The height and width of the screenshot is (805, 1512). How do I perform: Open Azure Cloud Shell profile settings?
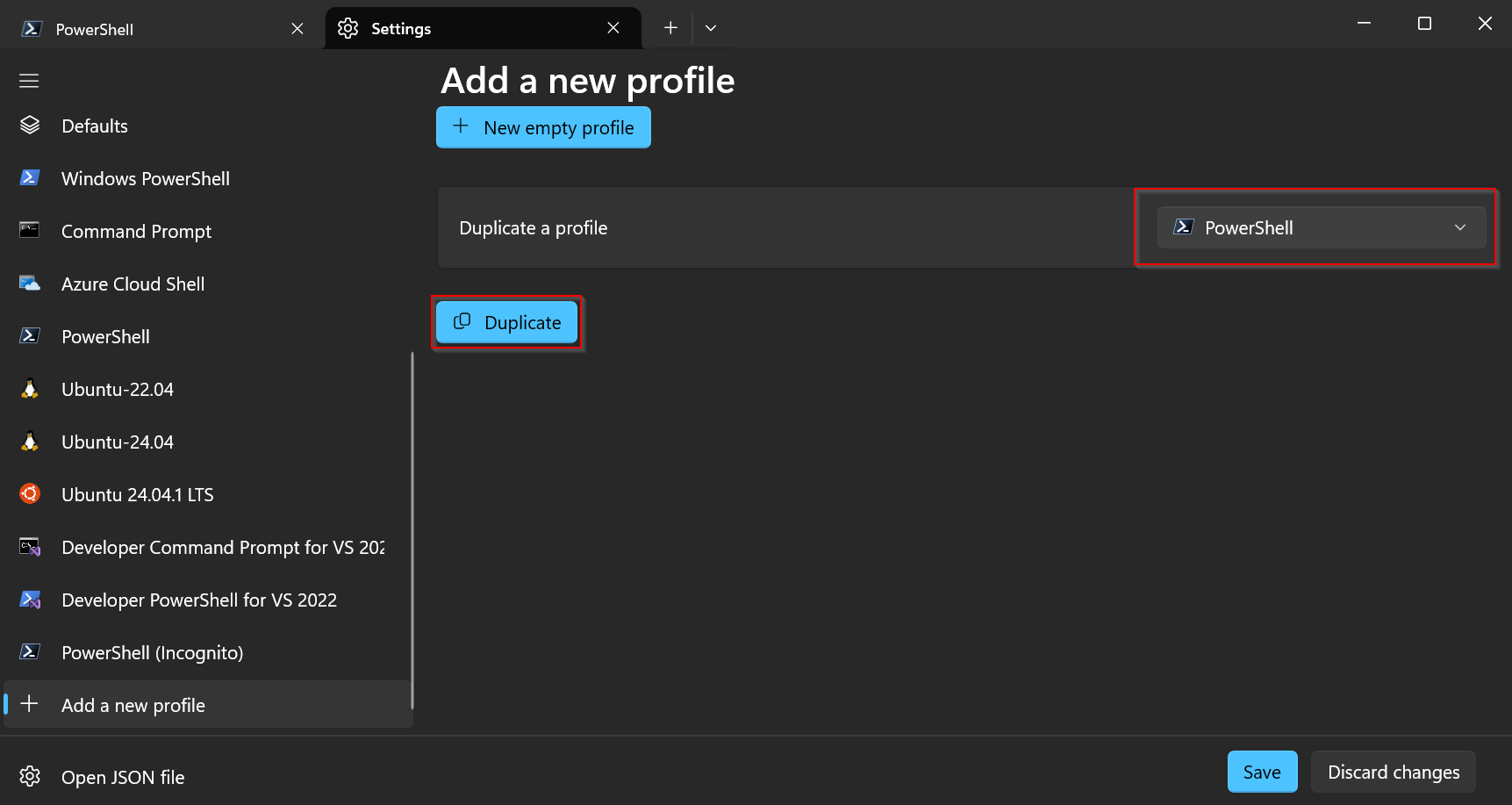click(x=208, y=284)
